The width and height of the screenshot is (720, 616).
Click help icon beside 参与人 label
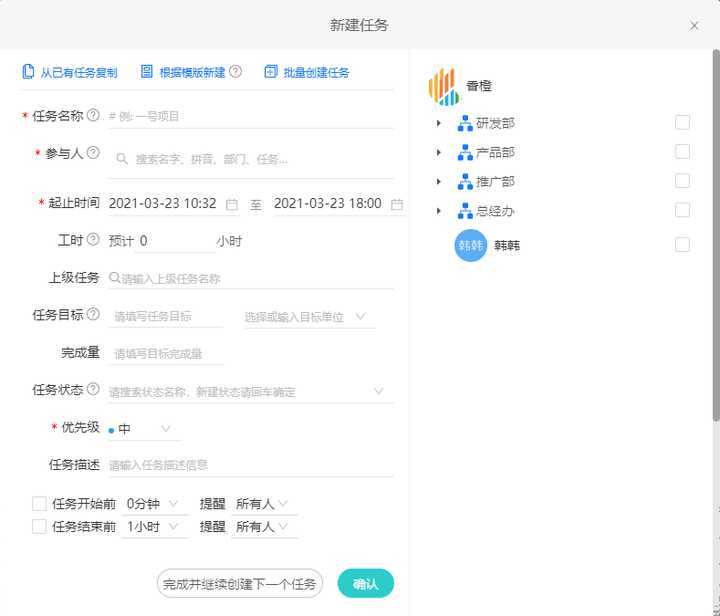coord(93,153)
